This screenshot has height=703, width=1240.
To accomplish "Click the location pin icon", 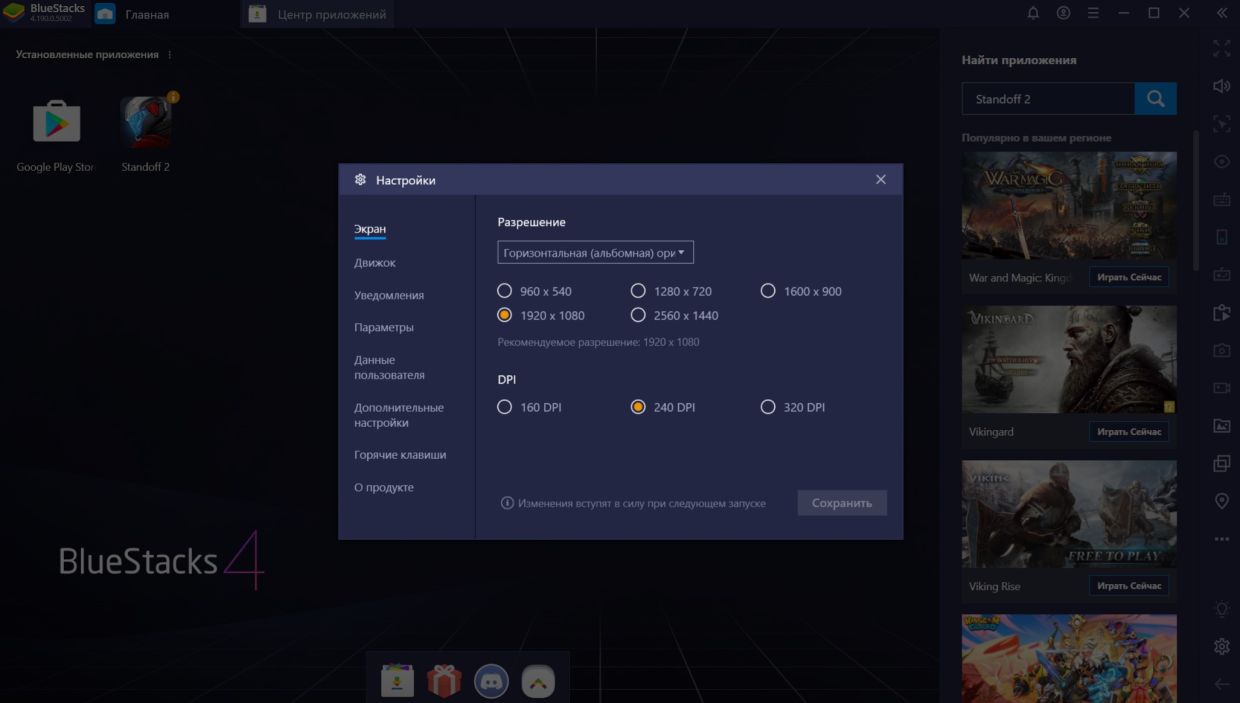I will click(1221, 501).
